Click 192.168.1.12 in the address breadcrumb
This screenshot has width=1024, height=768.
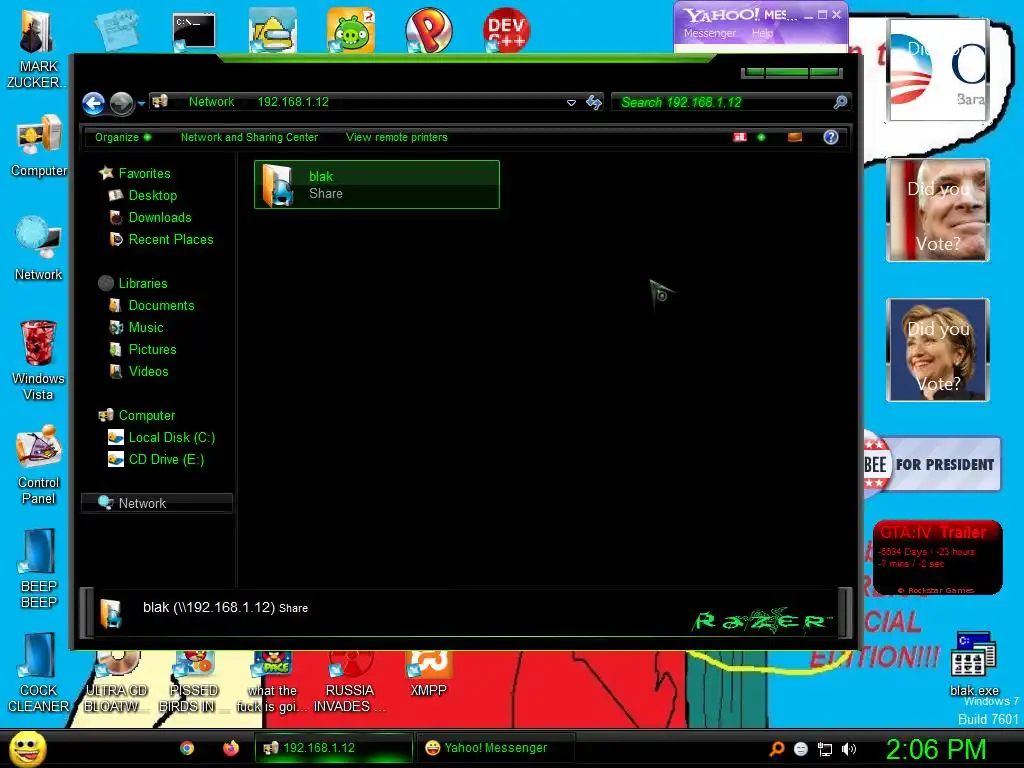click(293, 102)
